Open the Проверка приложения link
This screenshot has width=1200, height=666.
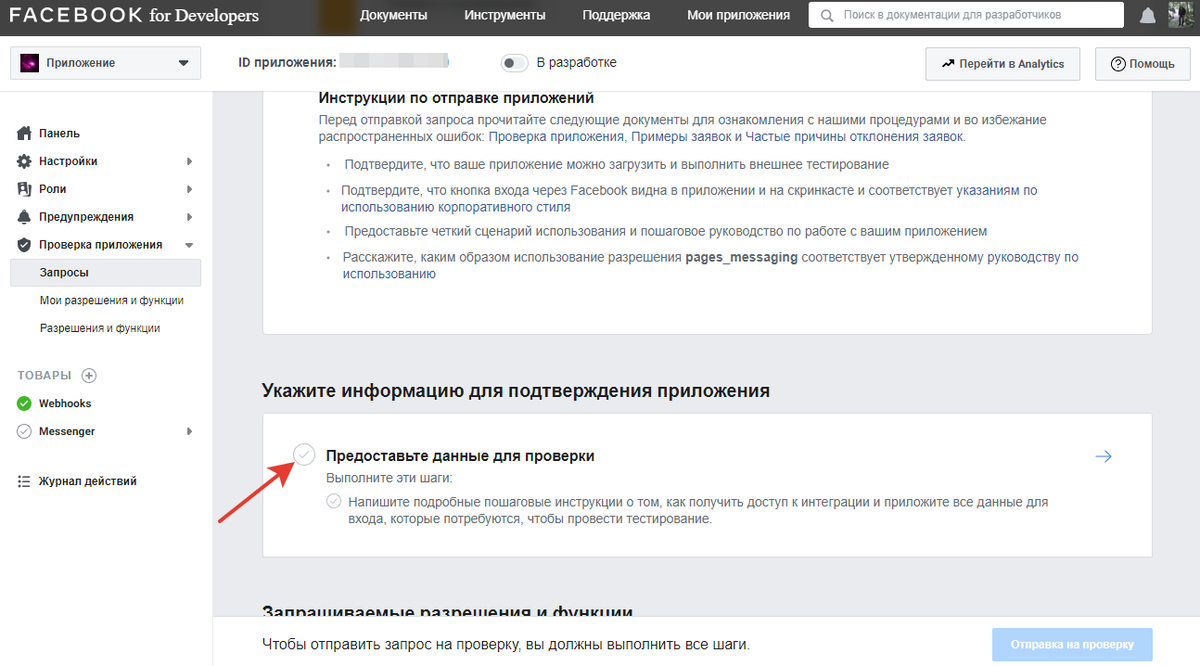(557, 136)
